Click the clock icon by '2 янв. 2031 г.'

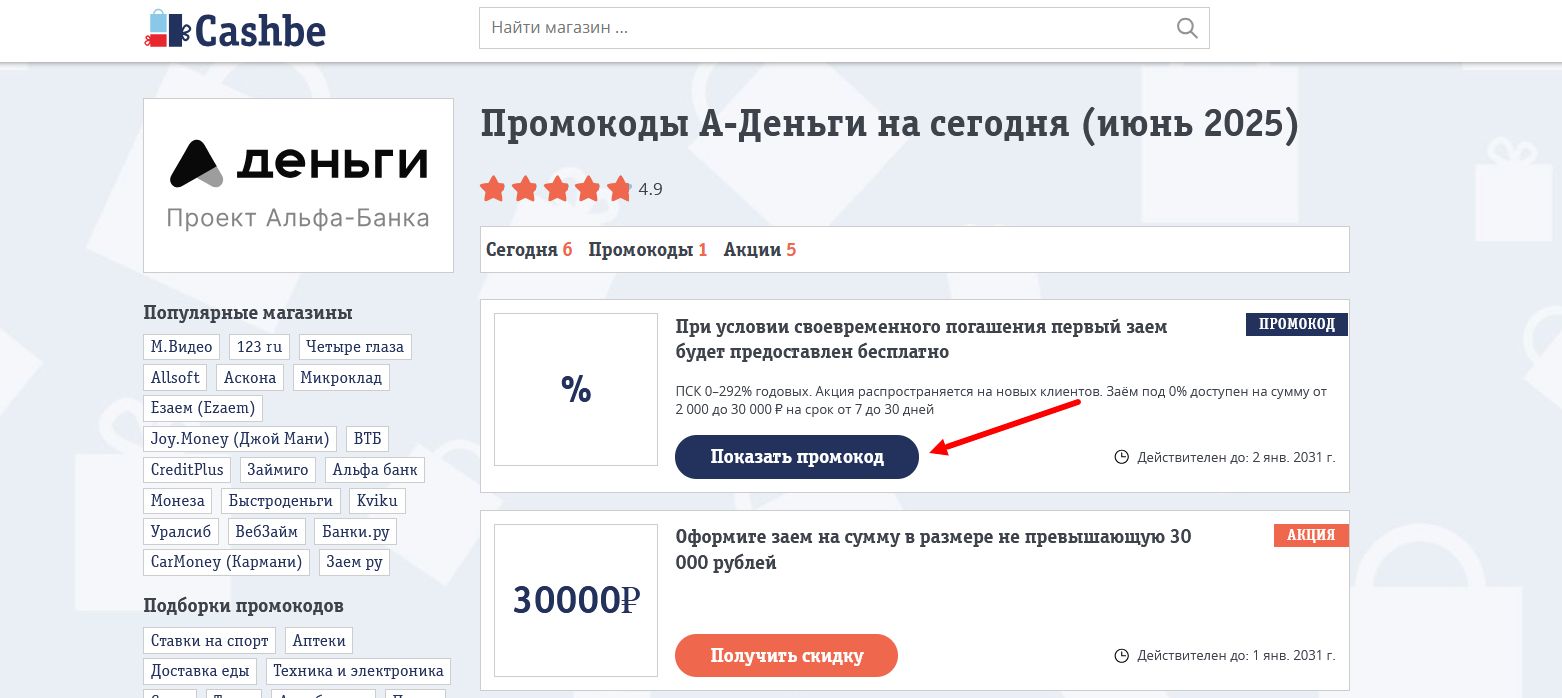[1121, 457]
